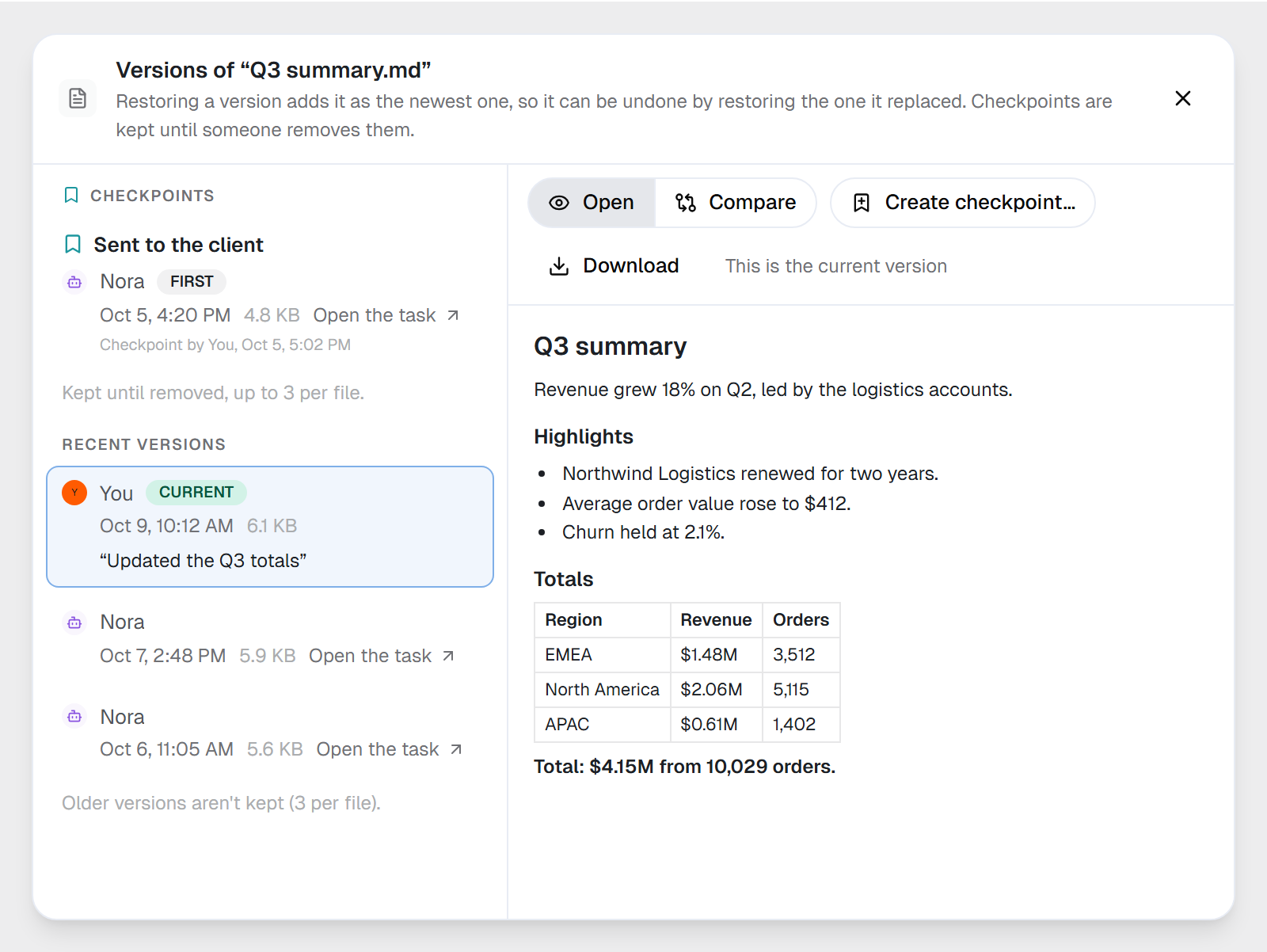Click Nora's robot avatar on the Oct 6 version
The width and height of the screenshot is (1267, 952).
[74, 717]
